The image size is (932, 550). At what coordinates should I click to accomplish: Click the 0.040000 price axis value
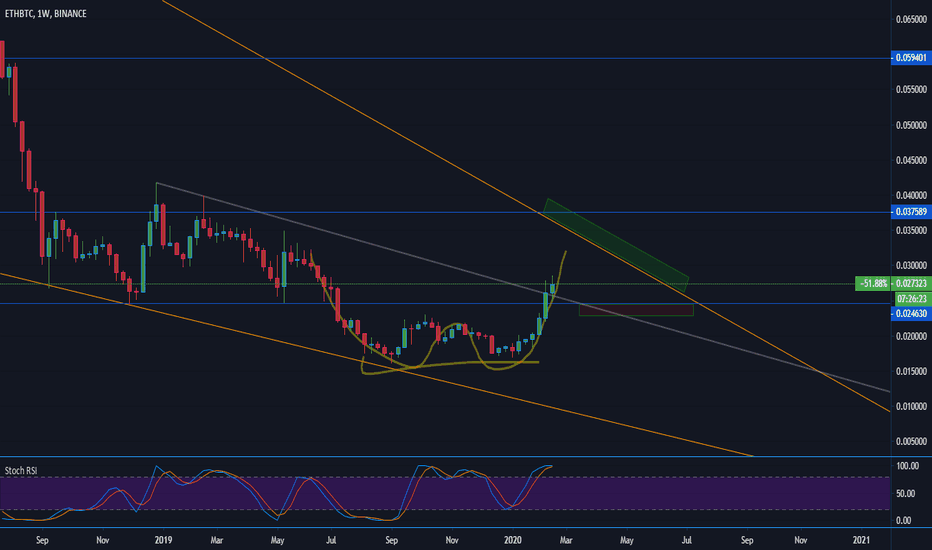click(x=911, y=195)
